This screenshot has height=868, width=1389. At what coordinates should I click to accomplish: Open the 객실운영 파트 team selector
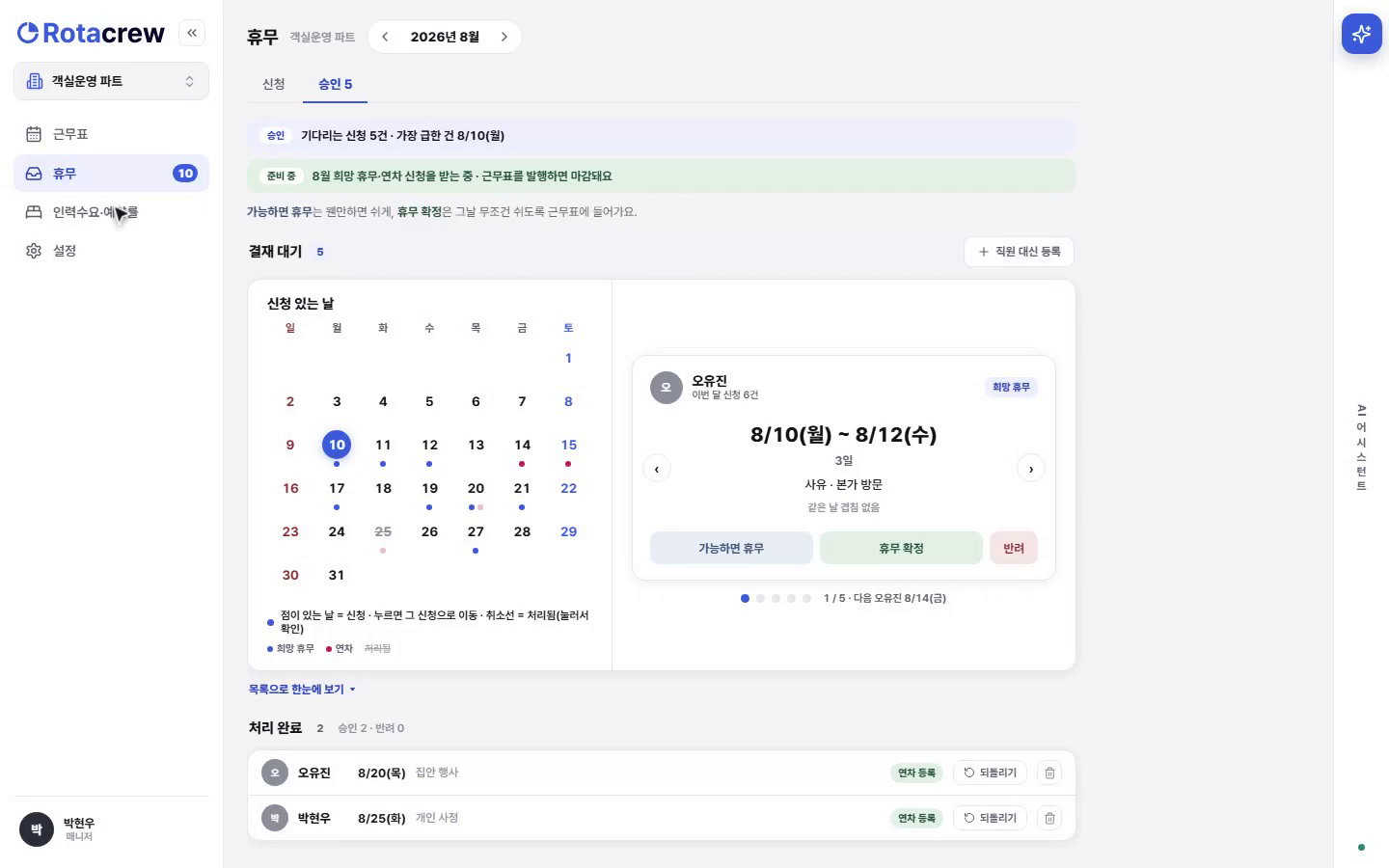click(112, 81)
